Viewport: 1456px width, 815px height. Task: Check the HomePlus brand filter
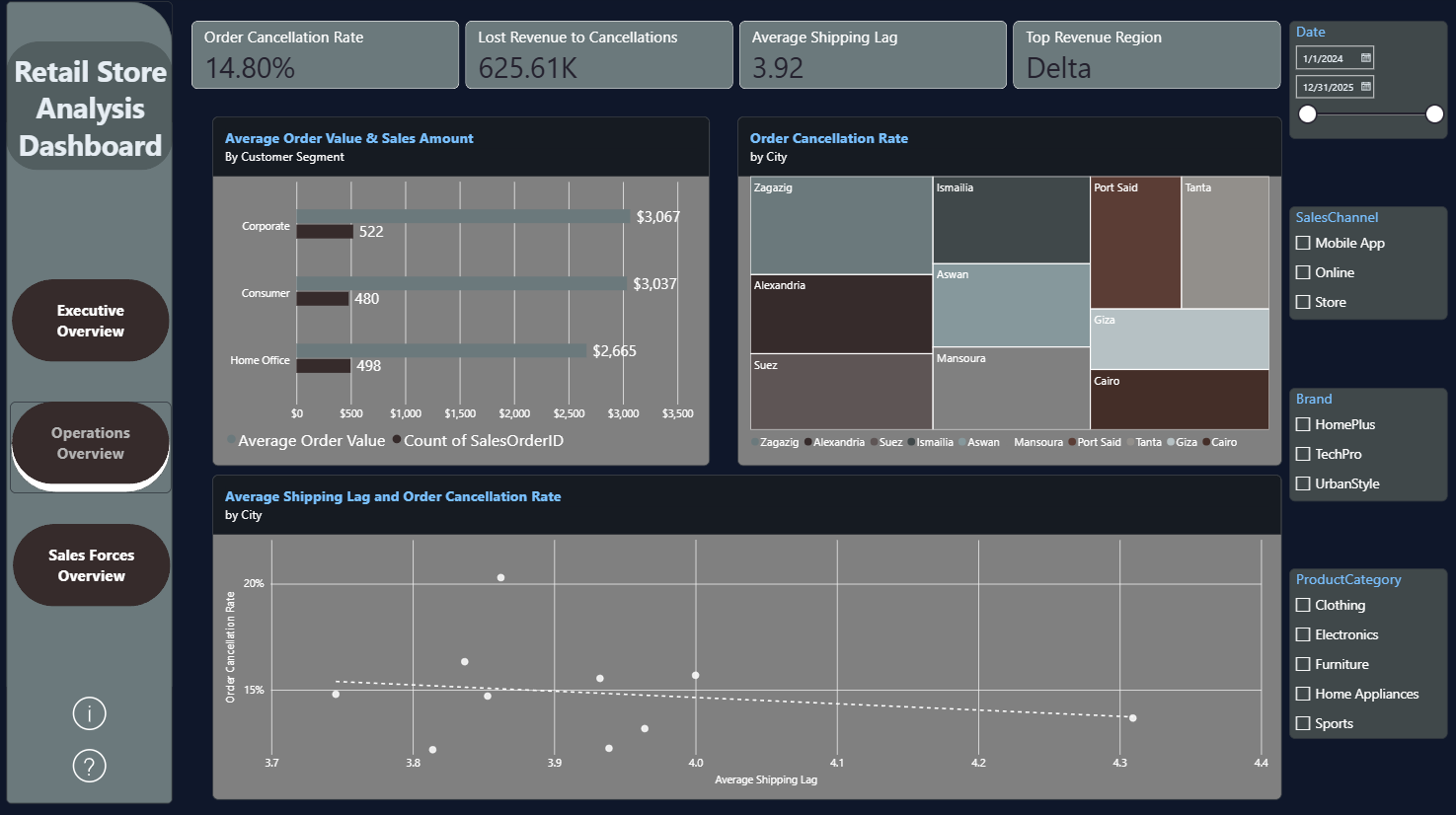point(1303,424)
